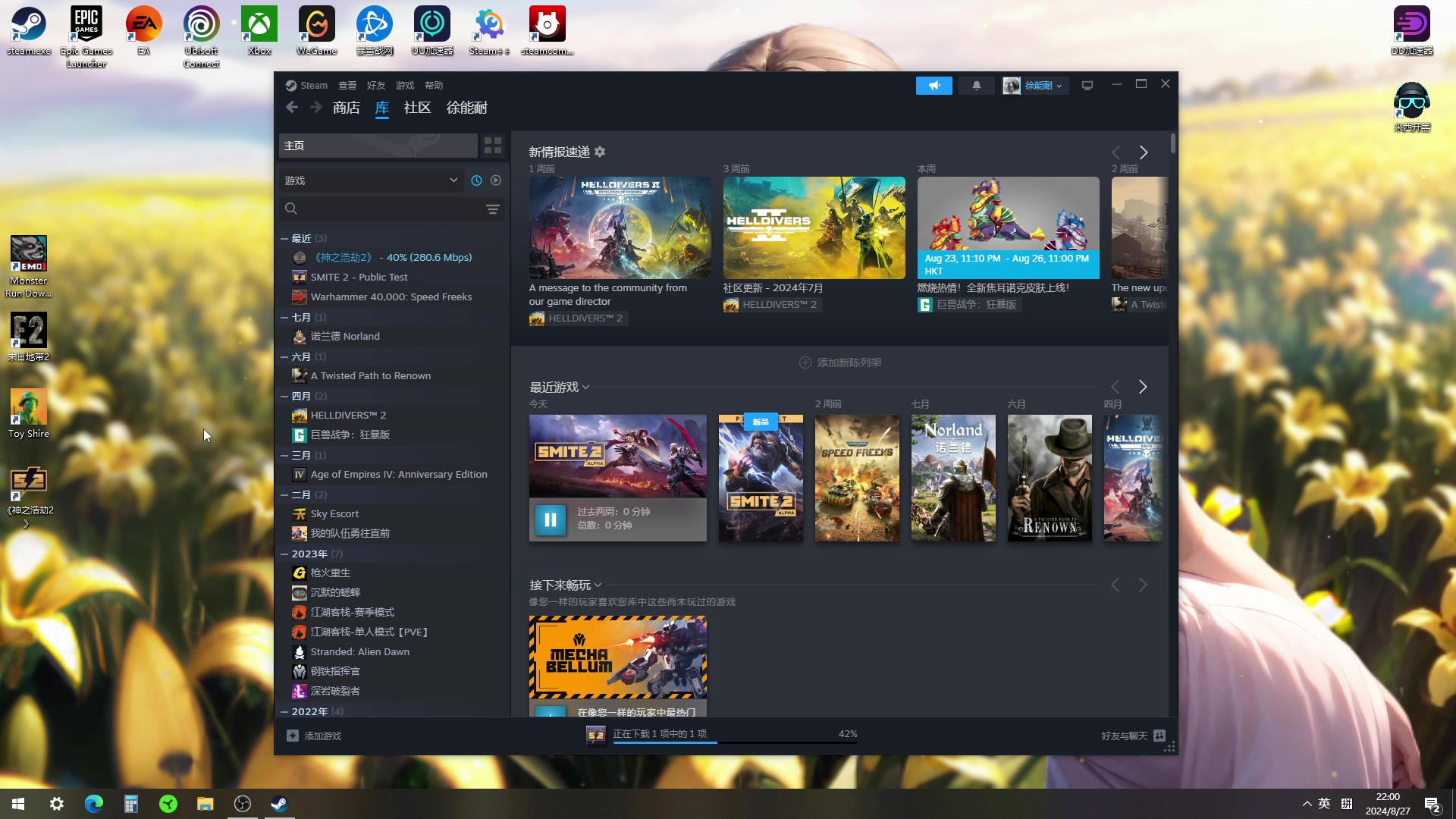The image size is (1456, 819).
Task: Open Epic Games Launcher desktop icon
Action: pyautogui.click(x=86, y=37)
